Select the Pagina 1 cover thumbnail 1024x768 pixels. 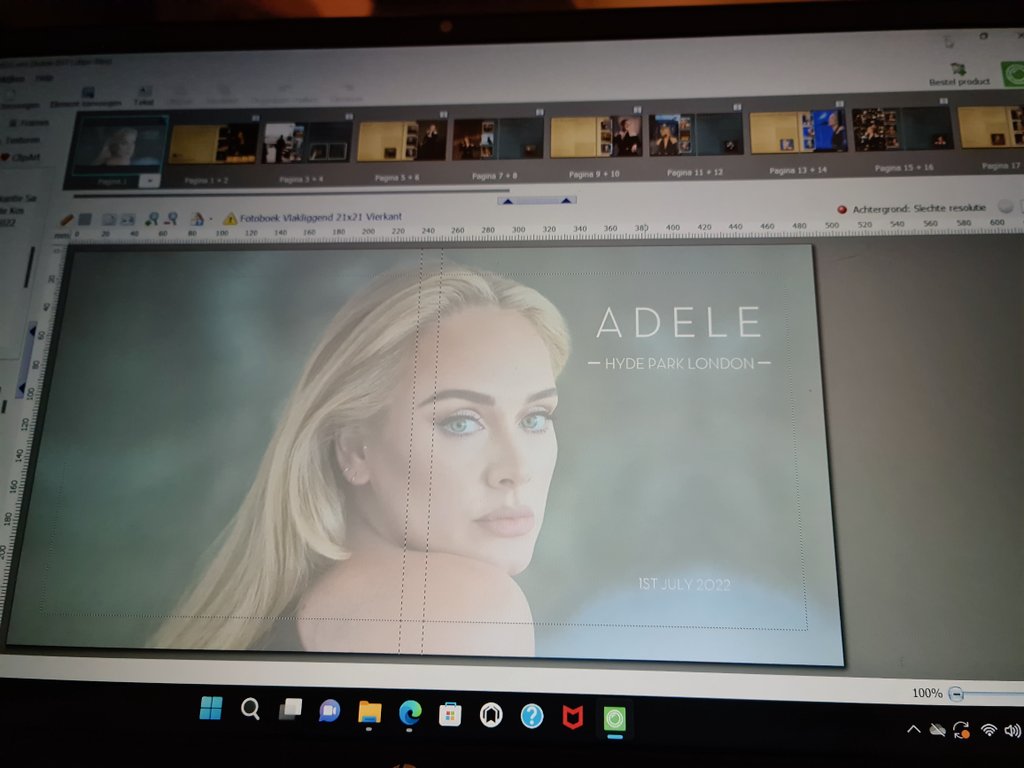pos(120,145)
